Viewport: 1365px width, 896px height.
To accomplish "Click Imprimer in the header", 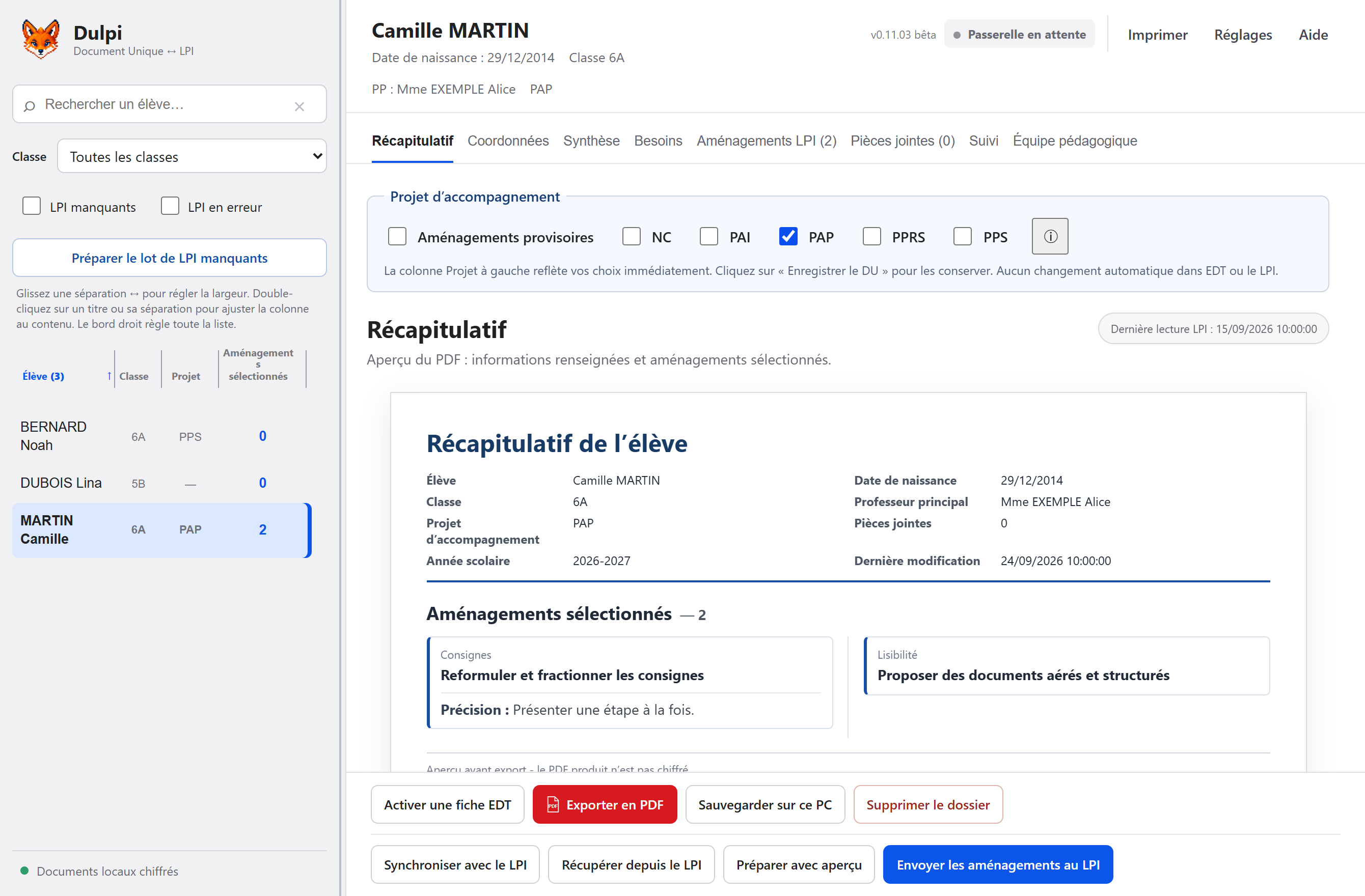I will point(1157,35).
